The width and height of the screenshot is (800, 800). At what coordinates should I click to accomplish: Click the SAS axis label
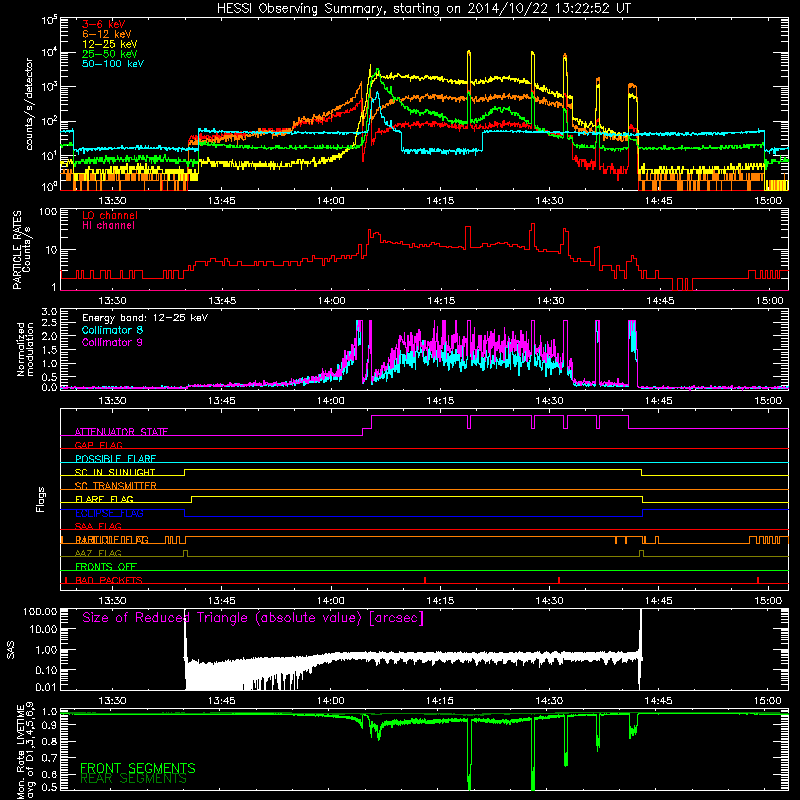11,650
